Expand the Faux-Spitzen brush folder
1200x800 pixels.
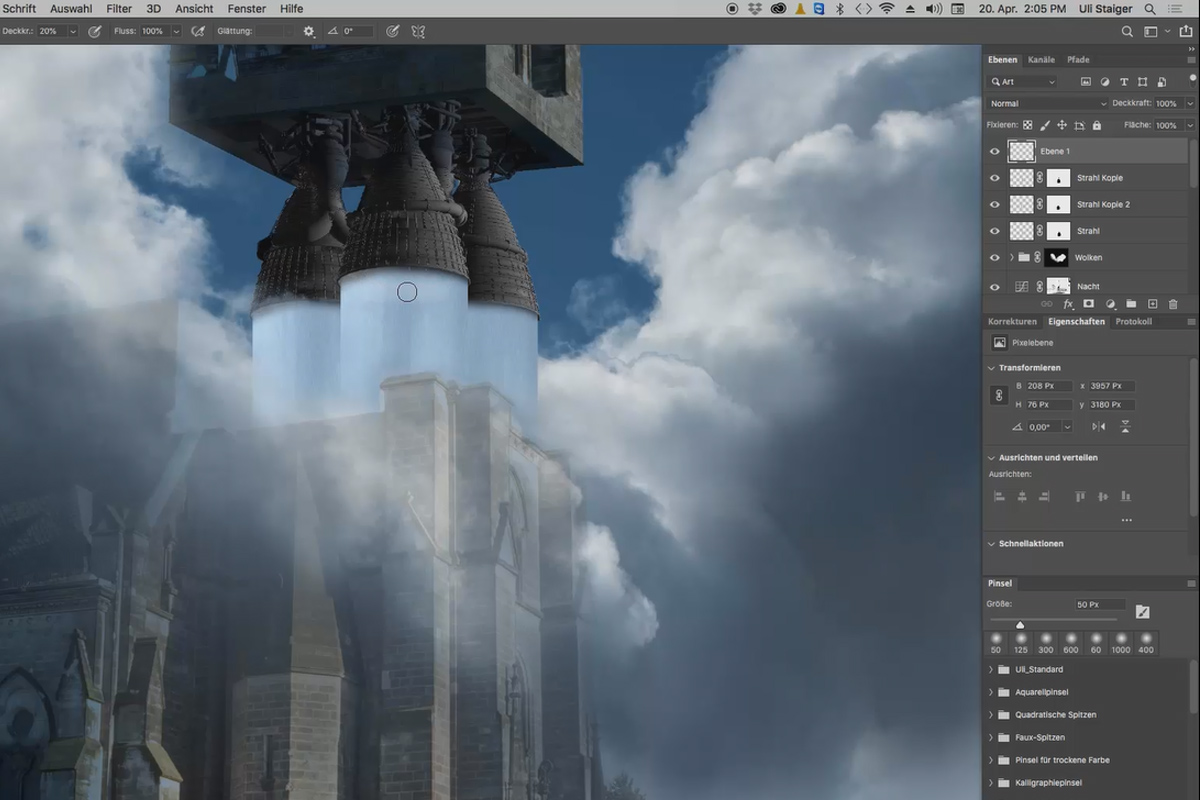[991, 737]
